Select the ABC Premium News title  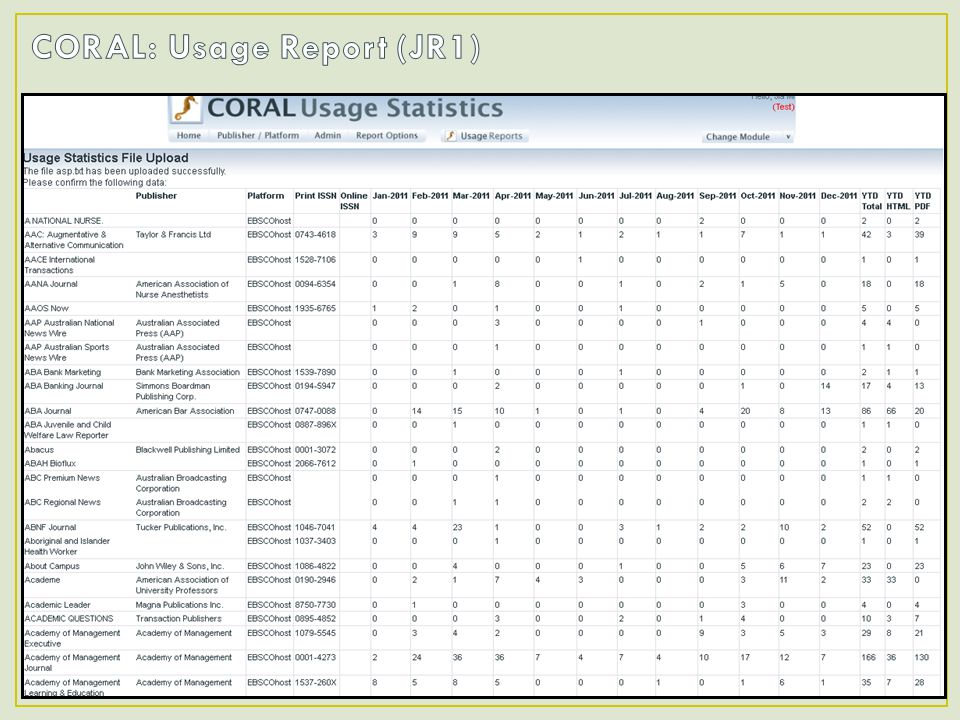coord(62,478)
